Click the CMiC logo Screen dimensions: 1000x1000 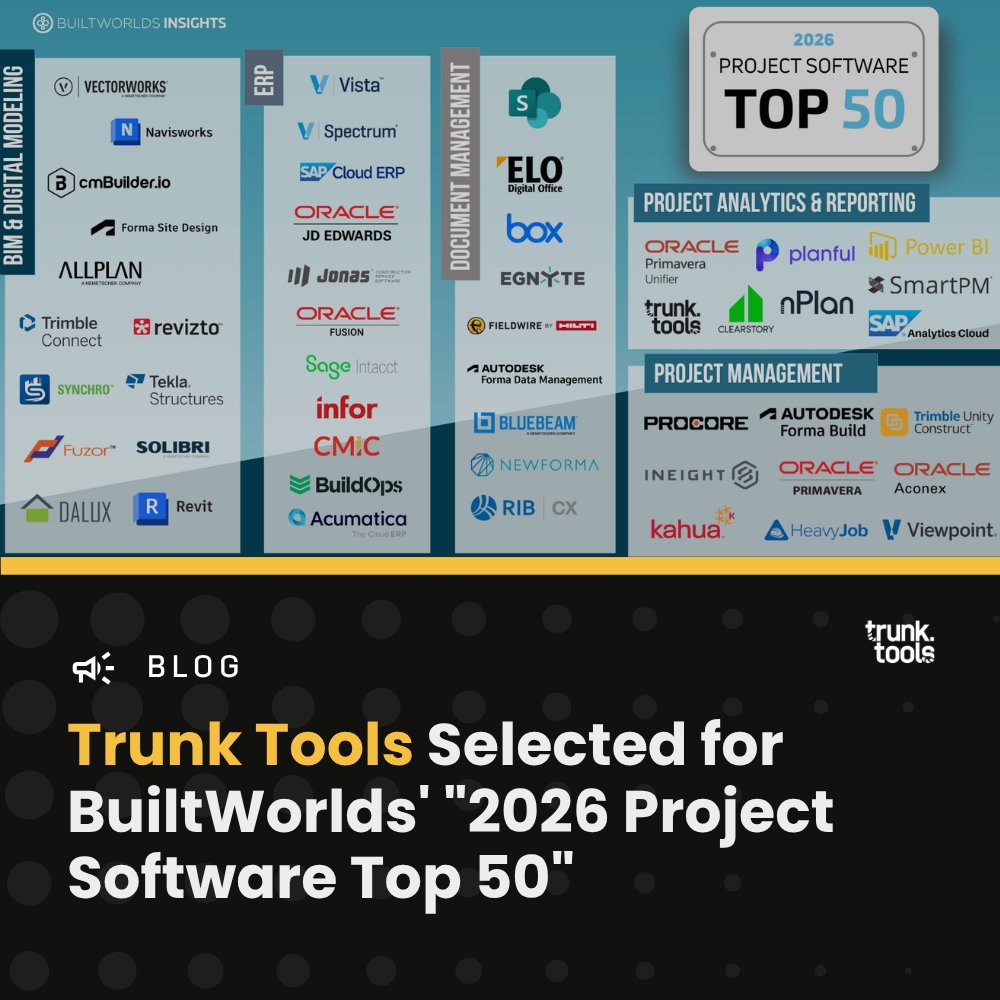(346, 446)
